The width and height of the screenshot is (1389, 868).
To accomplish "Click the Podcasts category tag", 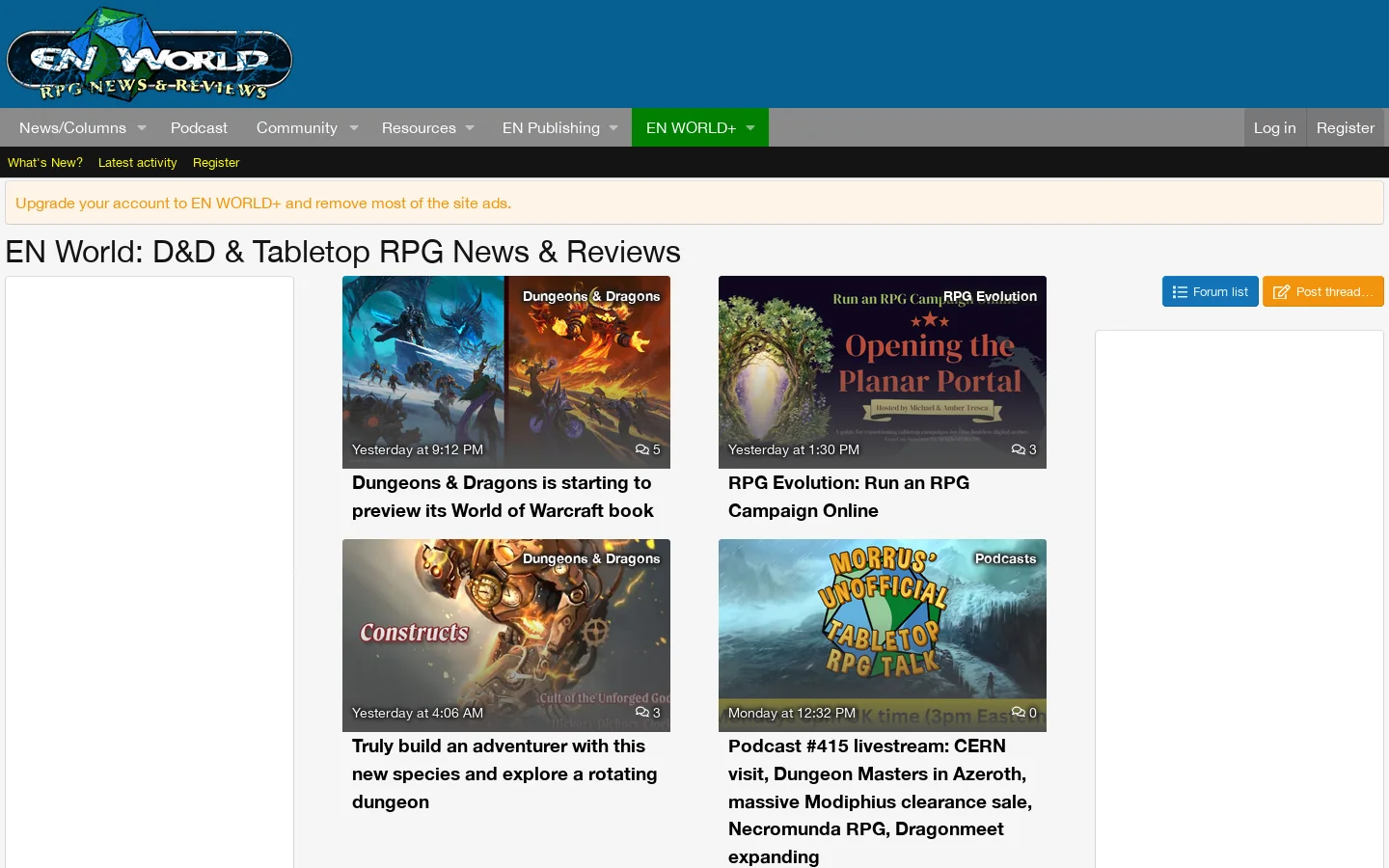I will (x=1005, y=558).
